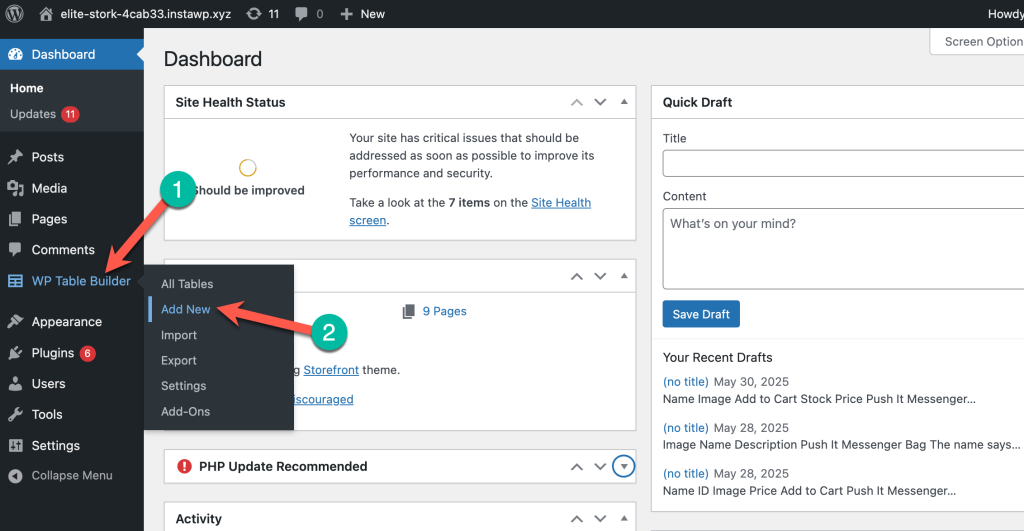Click the Media icon in sidebar
The width and height of the screenshot is (1024, 531).
pyautogui.click(x=15, y=188)
